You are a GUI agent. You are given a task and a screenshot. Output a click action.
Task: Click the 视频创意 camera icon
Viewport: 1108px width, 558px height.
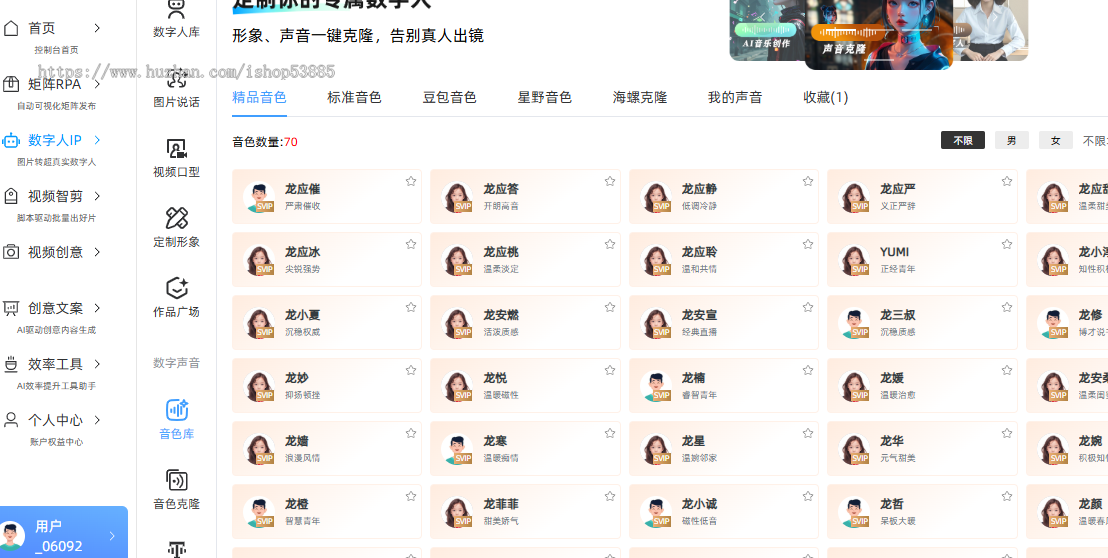(11, 251)
